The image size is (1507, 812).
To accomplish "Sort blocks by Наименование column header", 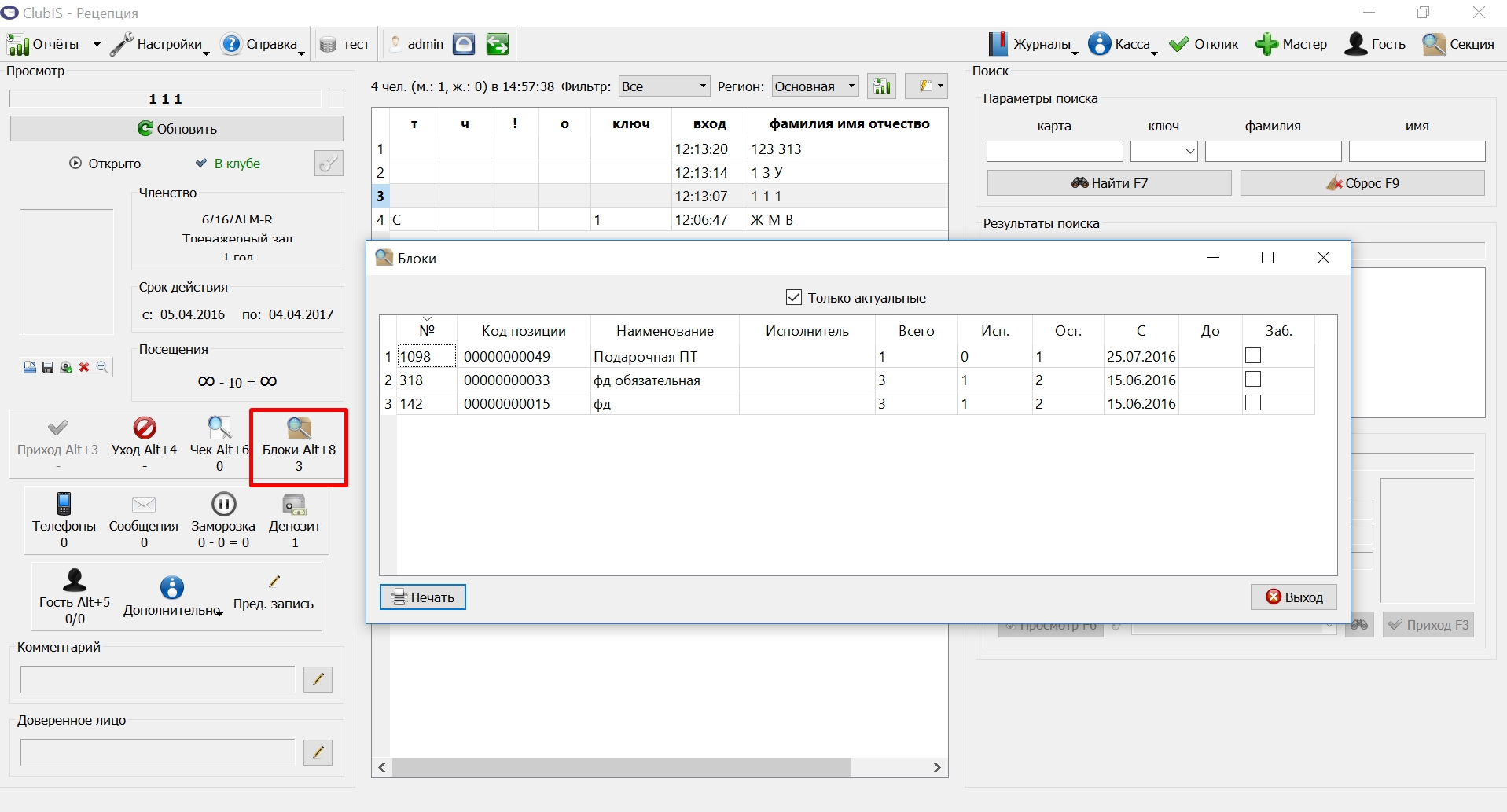I will 665,331.
